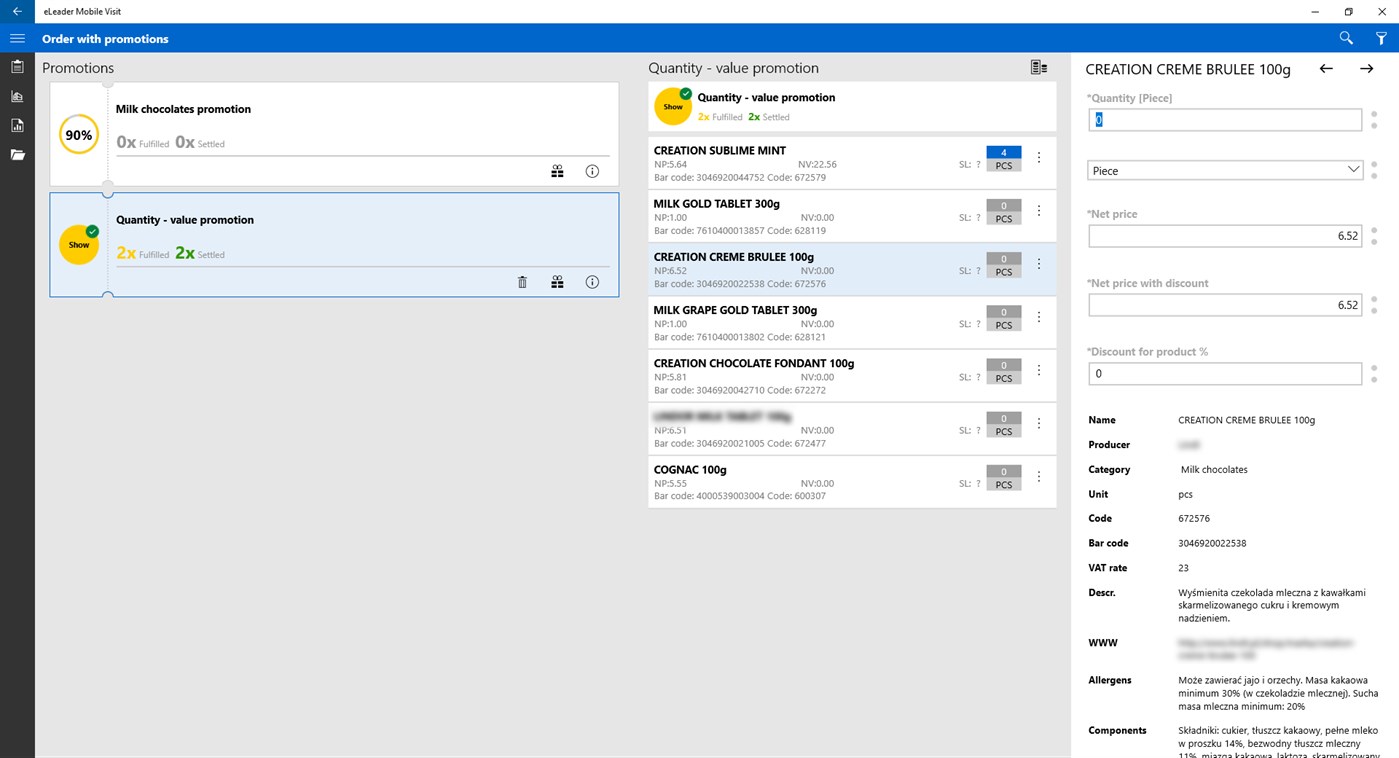Focus the Discount for product % field

click(x=1224, y=374)
